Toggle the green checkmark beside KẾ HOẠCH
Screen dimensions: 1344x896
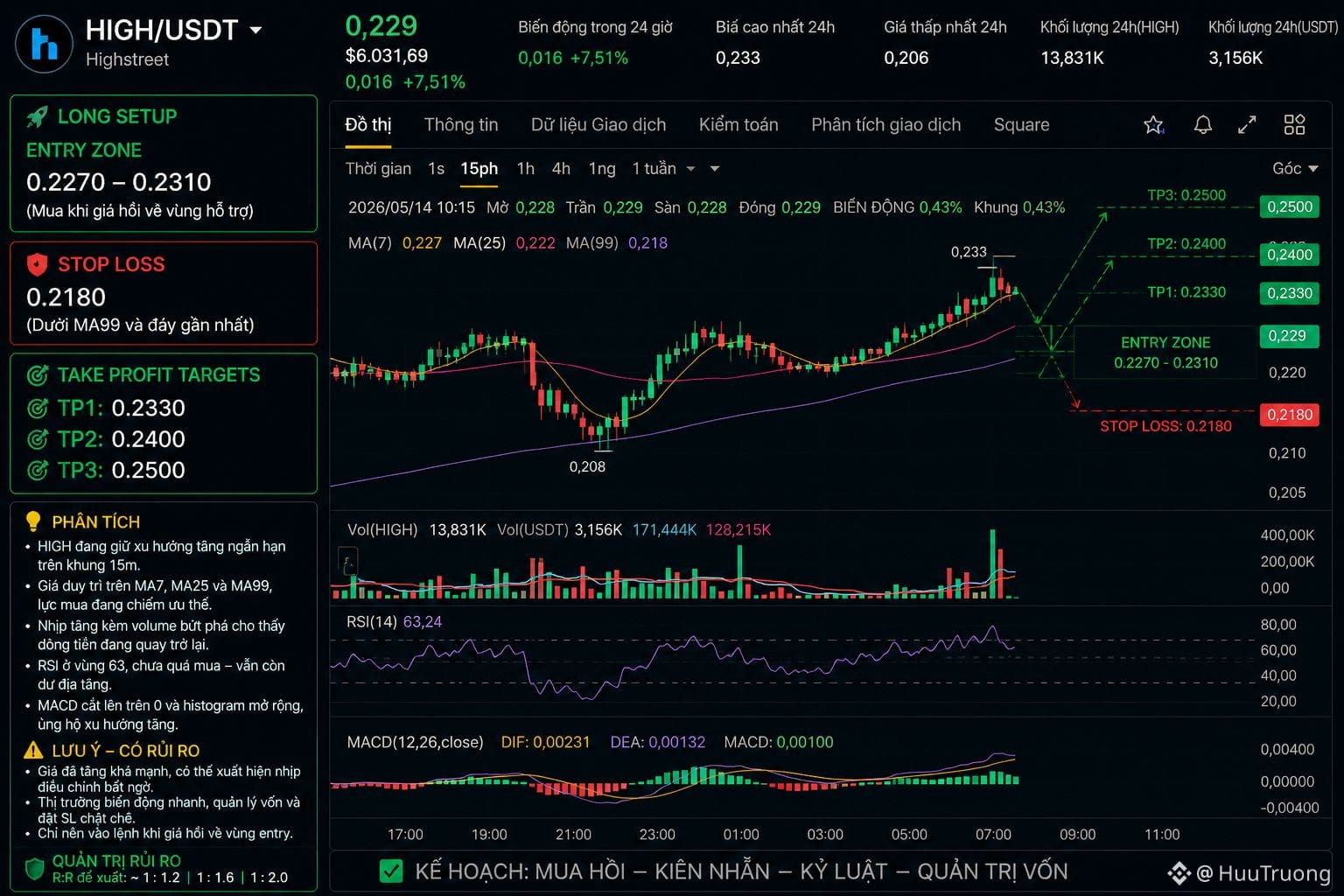pos(391,871)
